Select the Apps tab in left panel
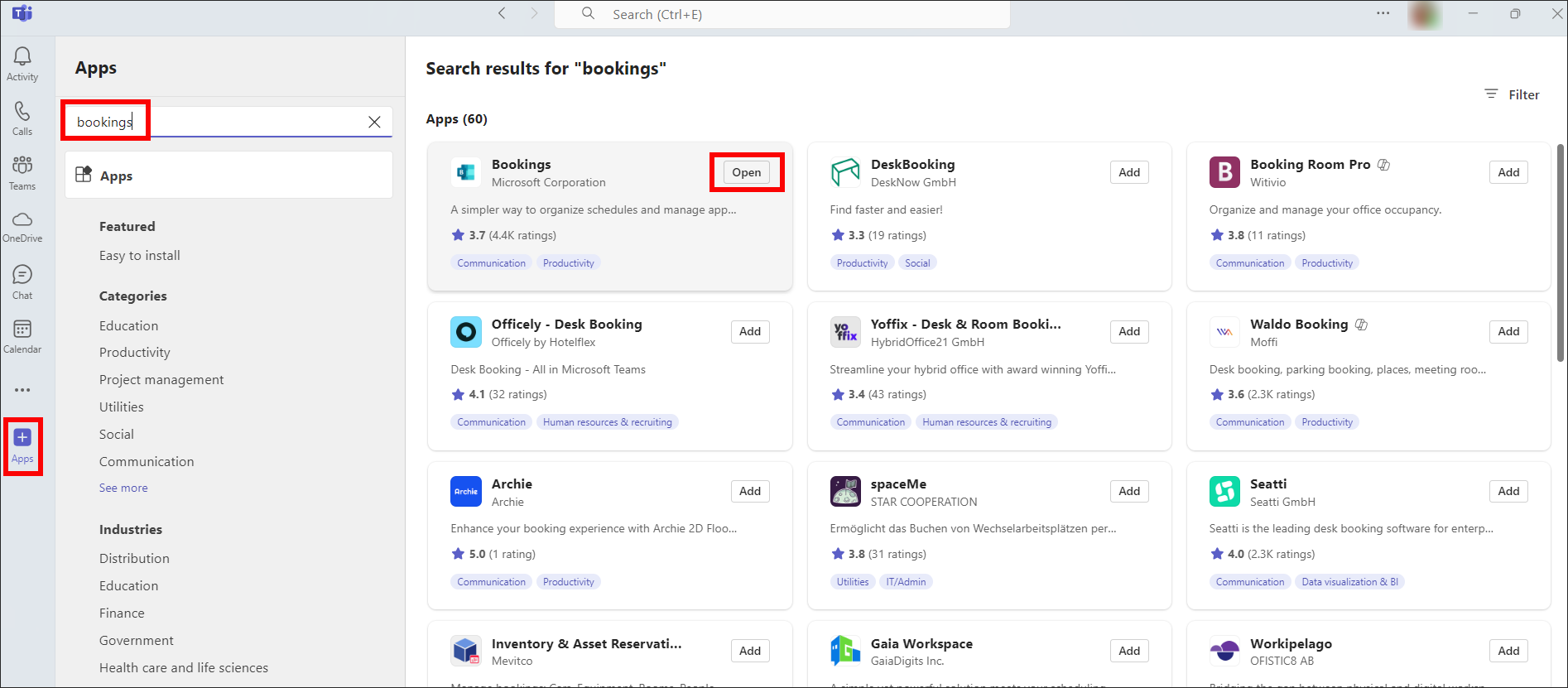This screenshot has height=688, width=1568. [228, 176]
